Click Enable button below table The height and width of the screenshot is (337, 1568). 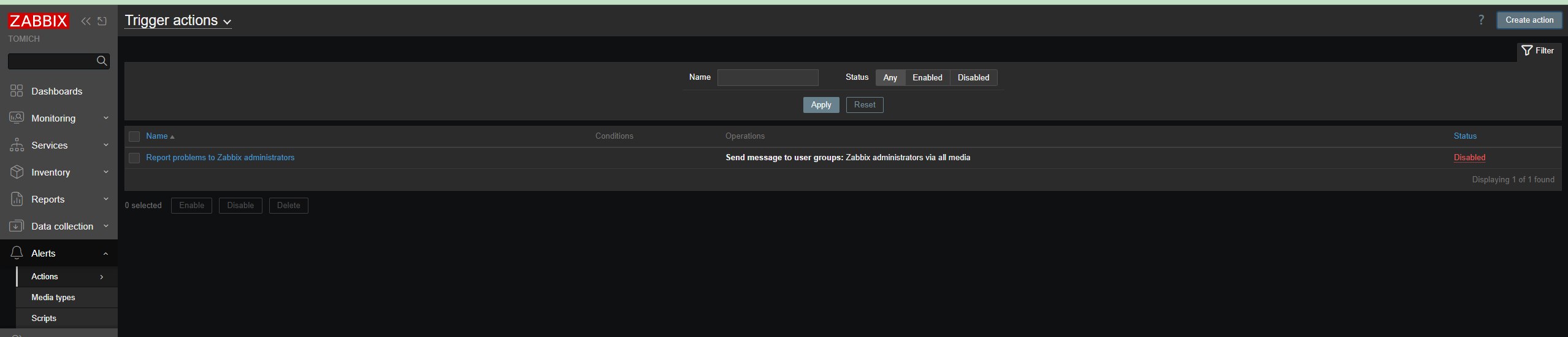pos(191,206)
